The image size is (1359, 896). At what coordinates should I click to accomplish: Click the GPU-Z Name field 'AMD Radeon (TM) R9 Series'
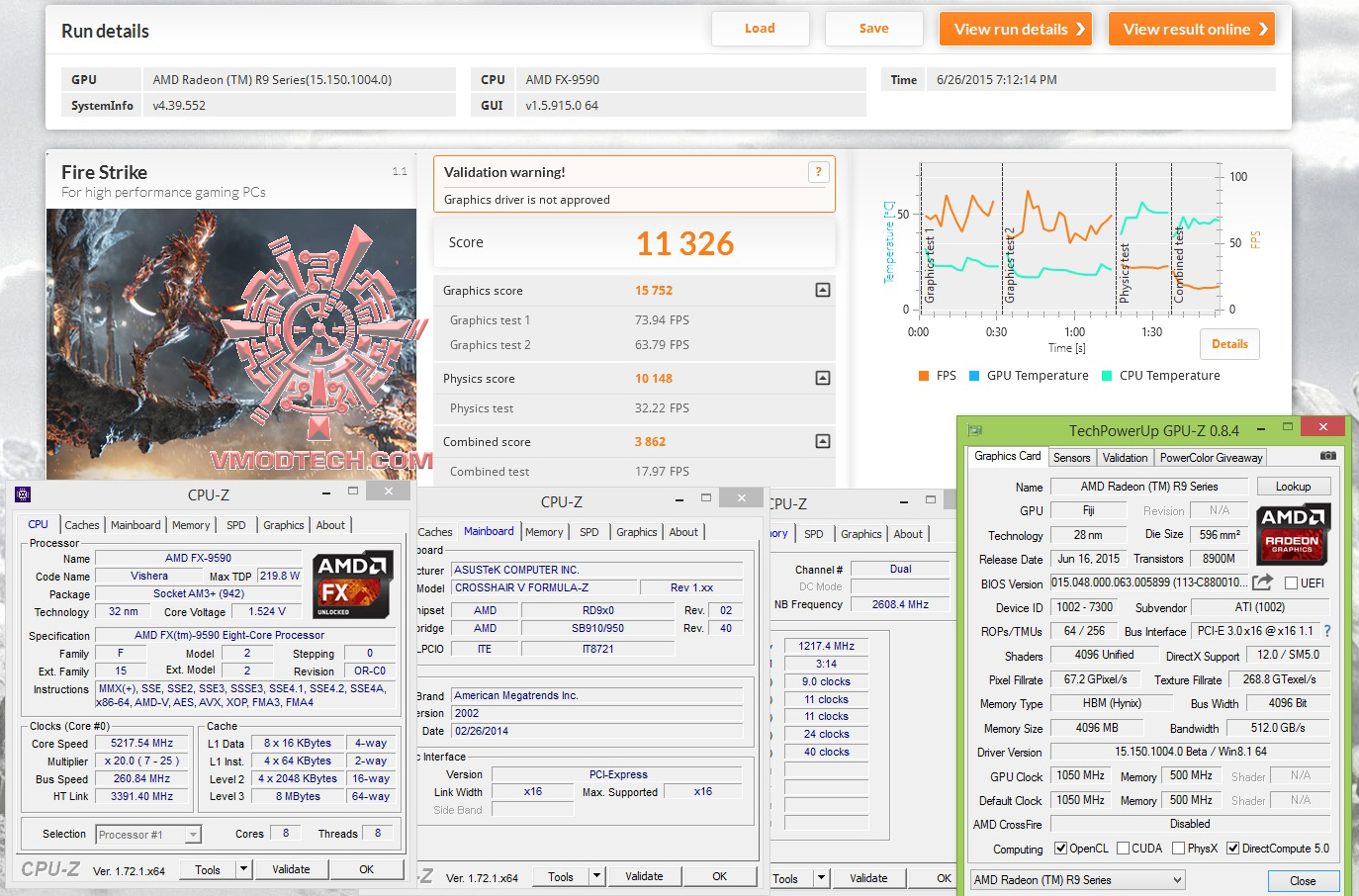pos(1149,487)
